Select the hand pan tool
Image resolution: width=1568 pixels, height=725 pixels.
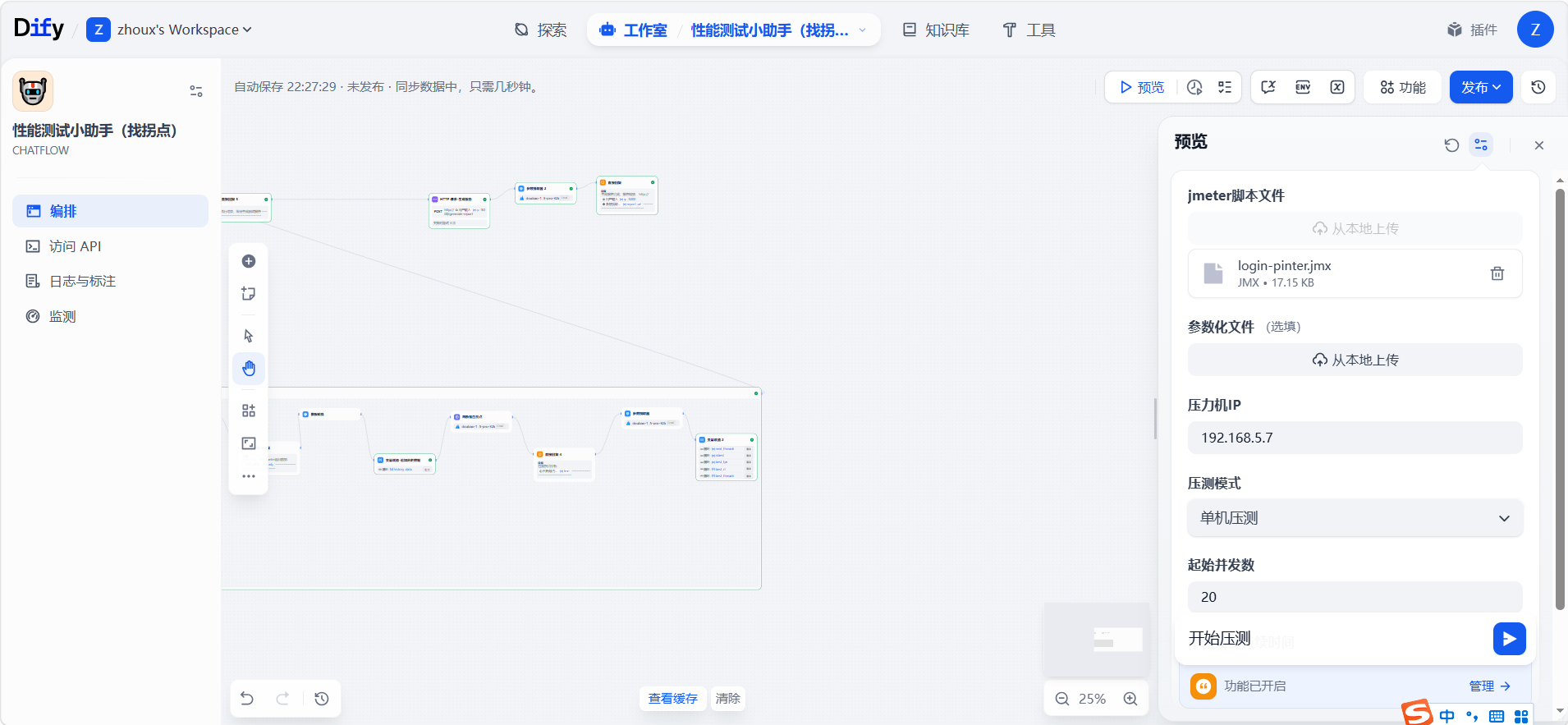[x=249, y=369]
